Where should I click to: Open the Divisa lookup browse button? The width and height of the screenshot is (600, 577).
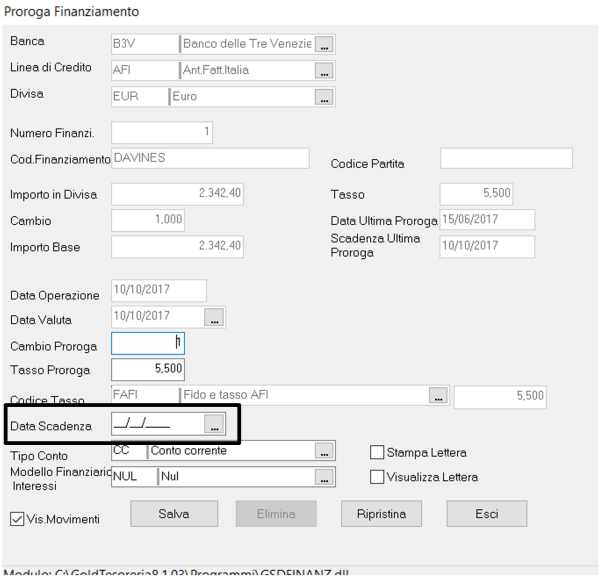323,97
